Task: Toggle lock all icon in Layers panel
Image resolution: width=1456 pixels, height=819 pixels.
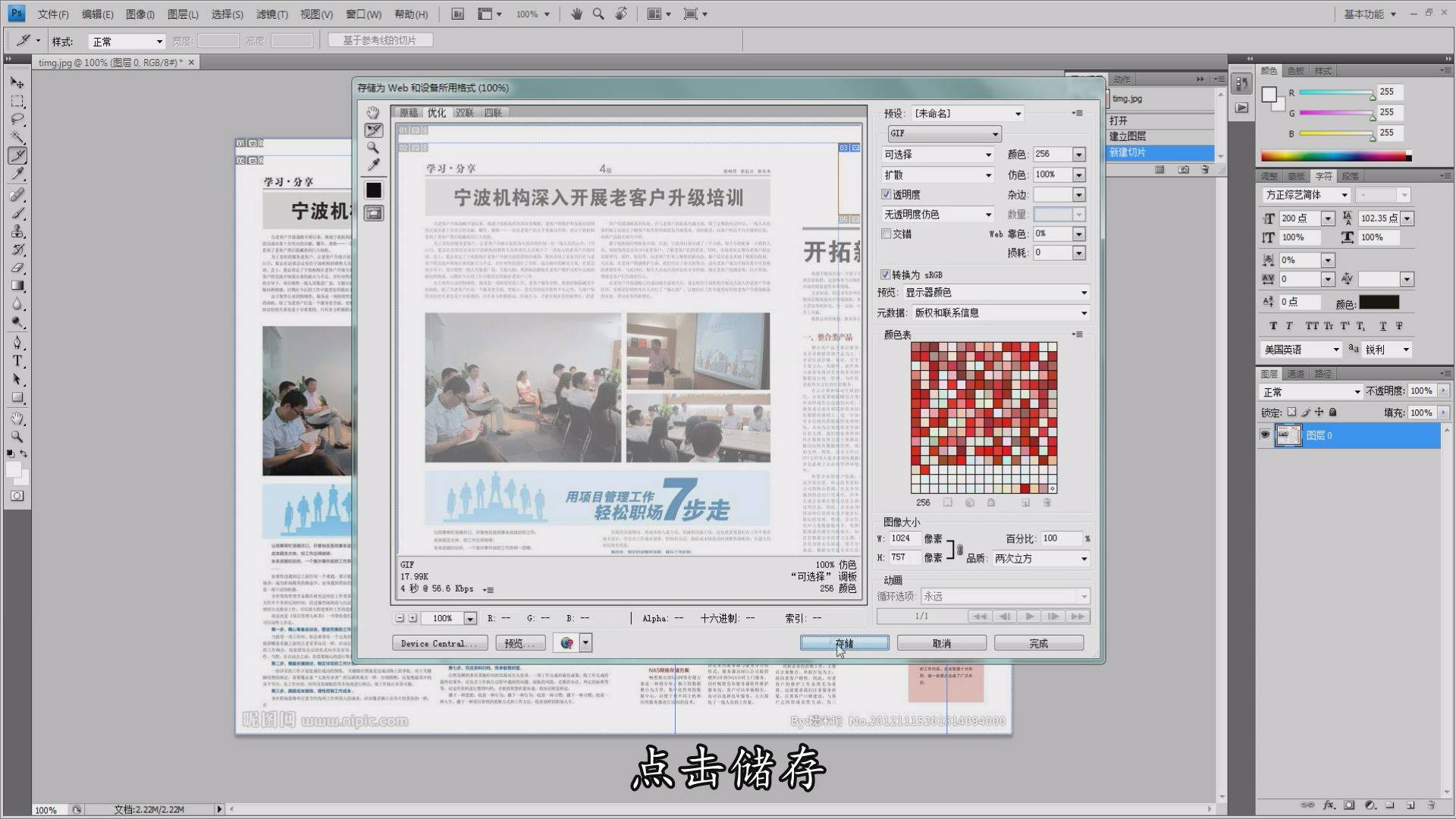Action: pos(1333,413)
